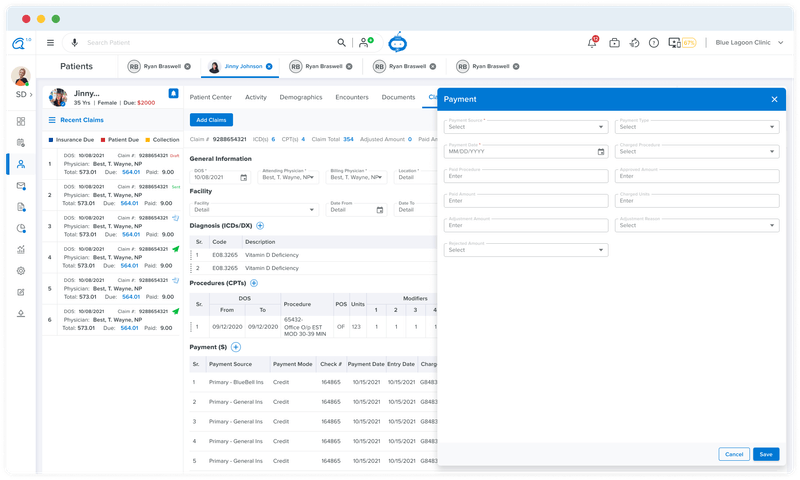Click plus icon next to Payment (S)

[236, 347]
